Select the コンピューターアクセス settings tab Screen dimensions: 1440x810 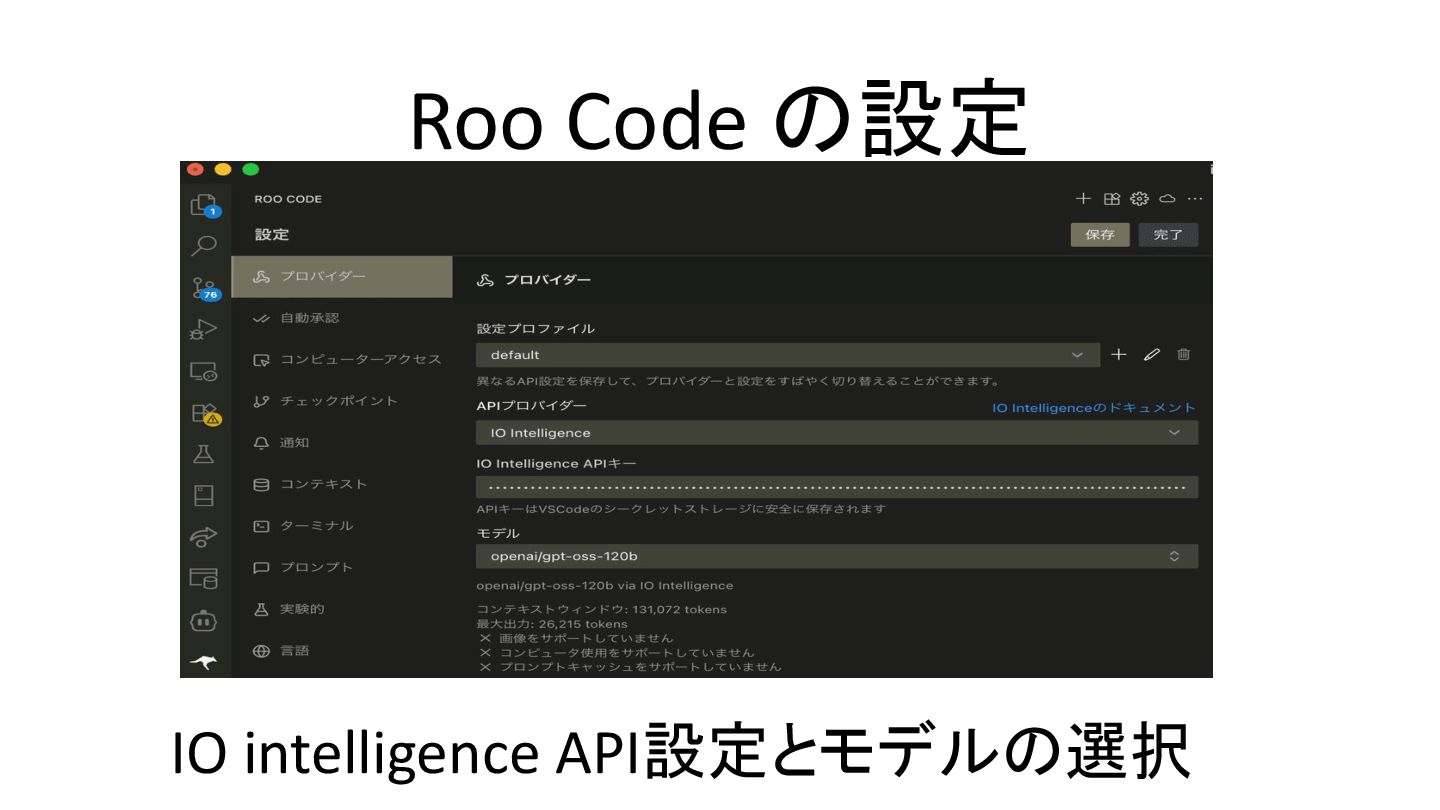click(x=342, y=359)
